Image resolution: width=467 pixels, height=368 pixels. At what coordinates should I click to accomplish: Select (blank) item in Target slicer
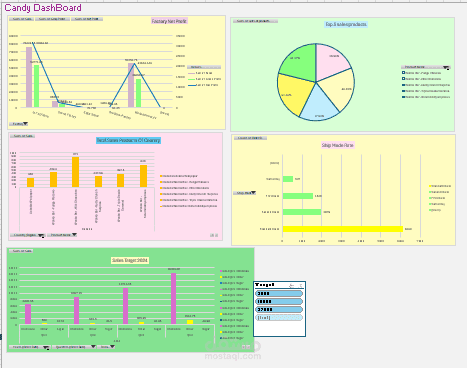click(279, 318)
